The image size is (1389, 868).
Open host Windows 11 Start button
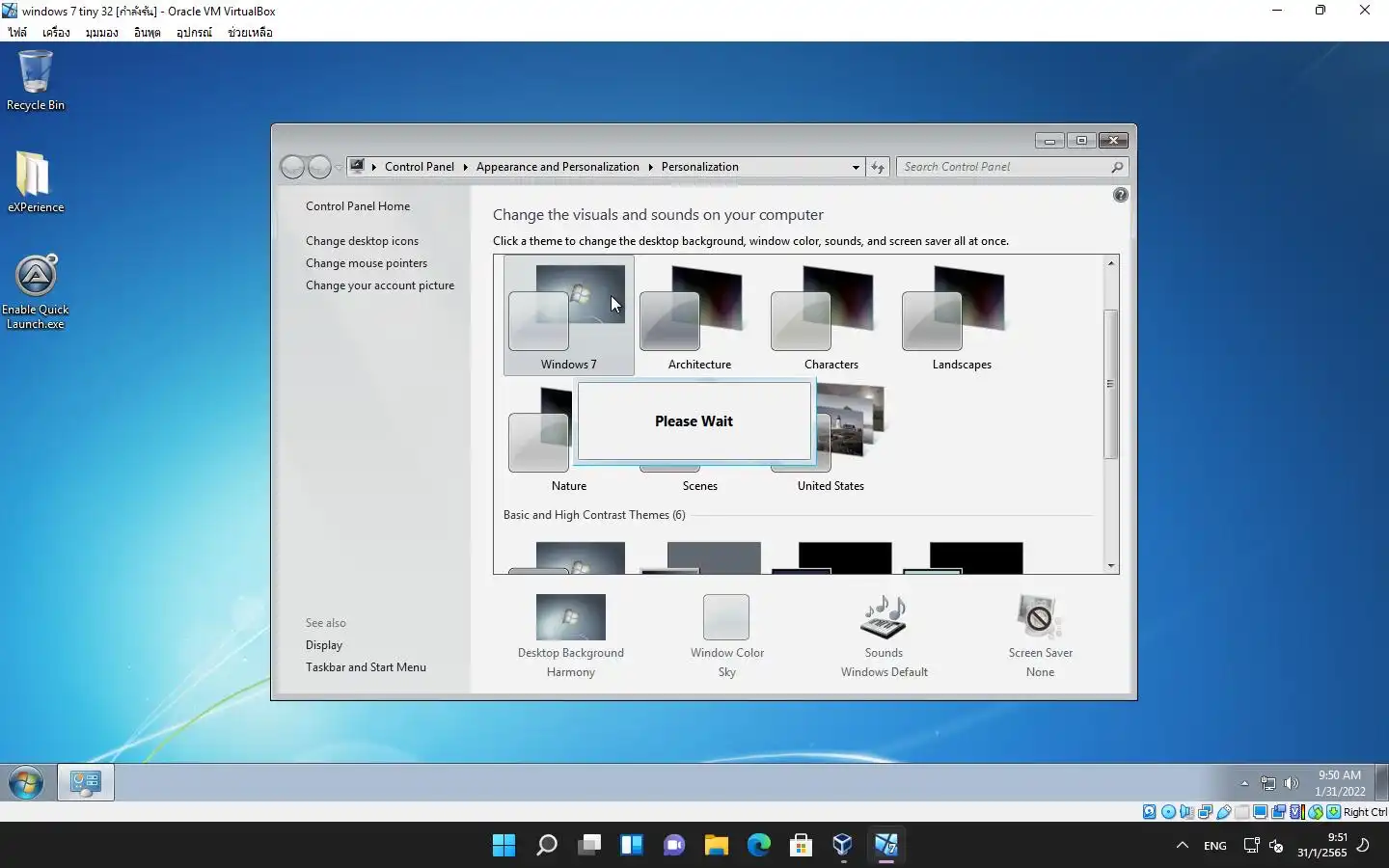click(x=504, y=846)
